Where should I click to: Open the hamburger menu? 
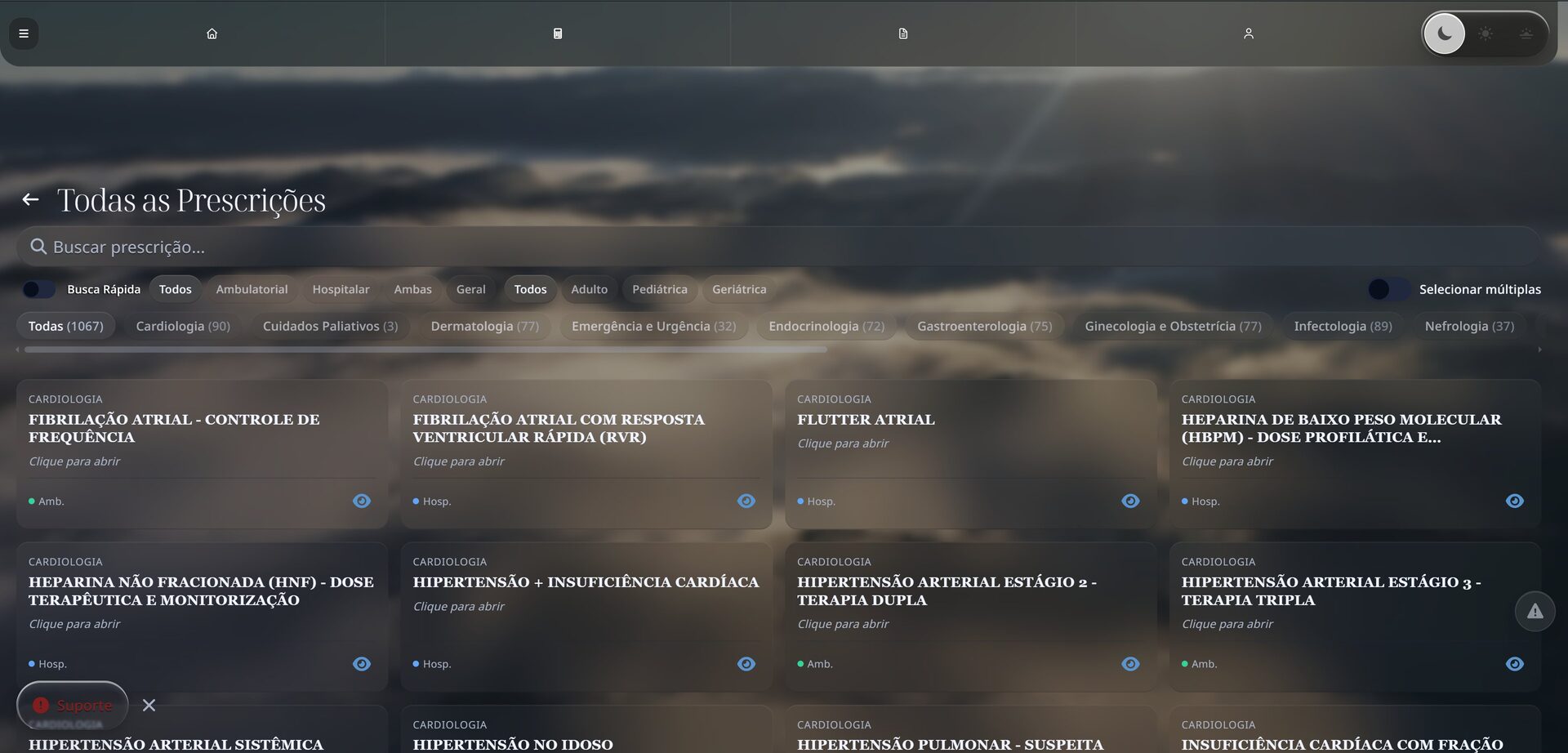click(24, 33)
